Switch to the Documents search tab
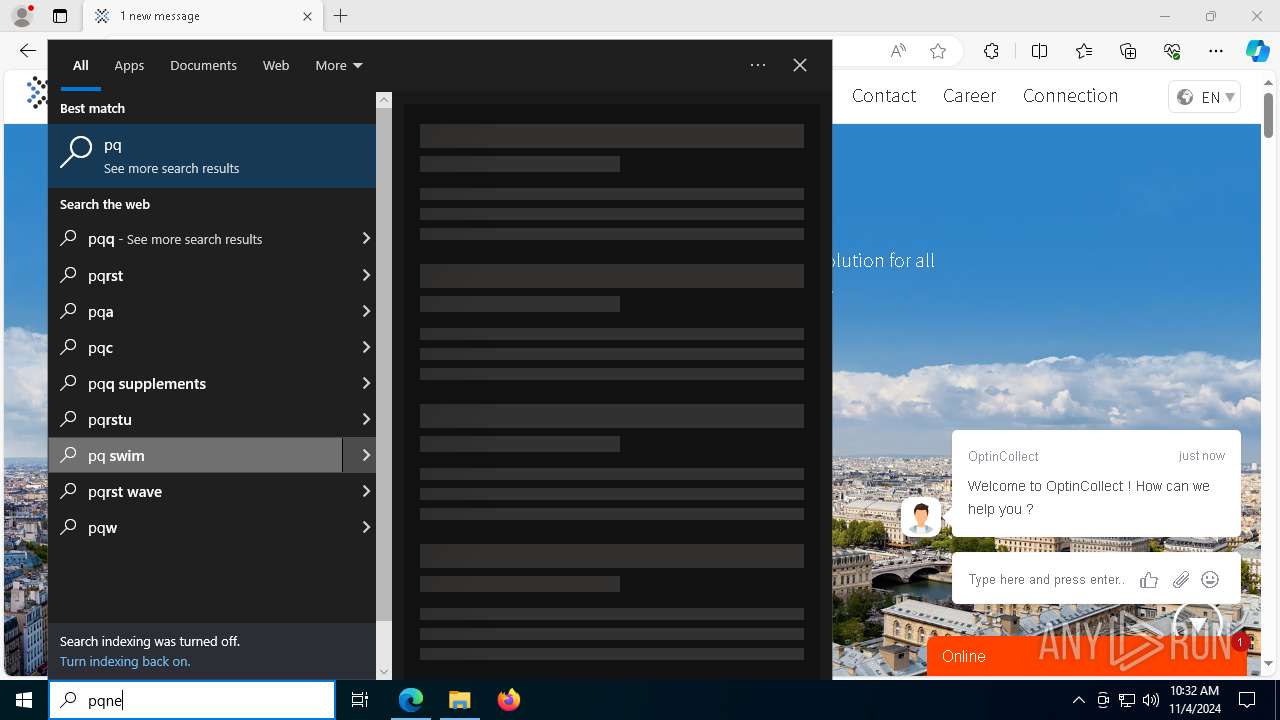The image size is (1280, 720). (203, 66)
